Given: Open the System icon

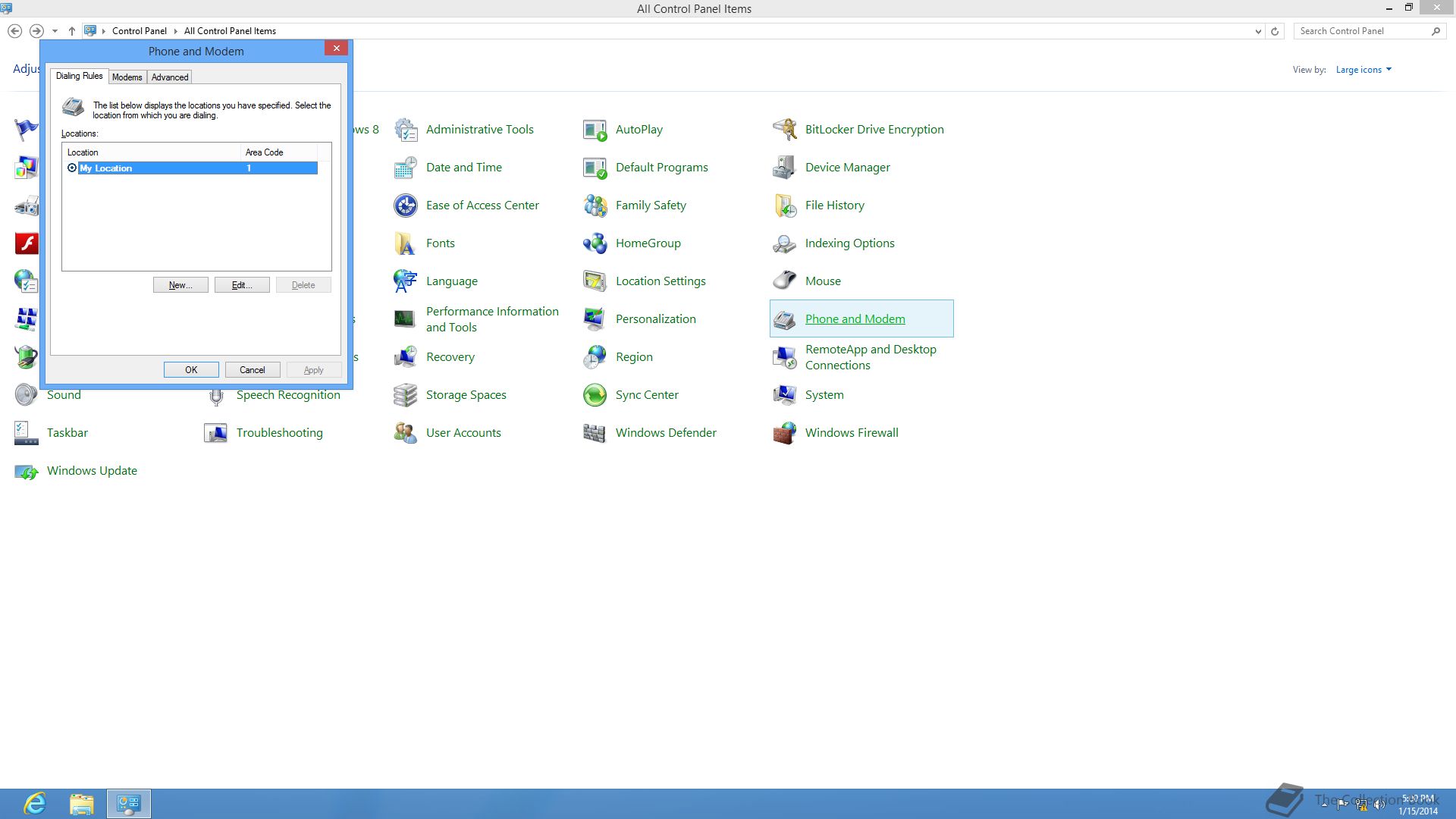Looking at the screenshot, I should [x=785, y=395].
